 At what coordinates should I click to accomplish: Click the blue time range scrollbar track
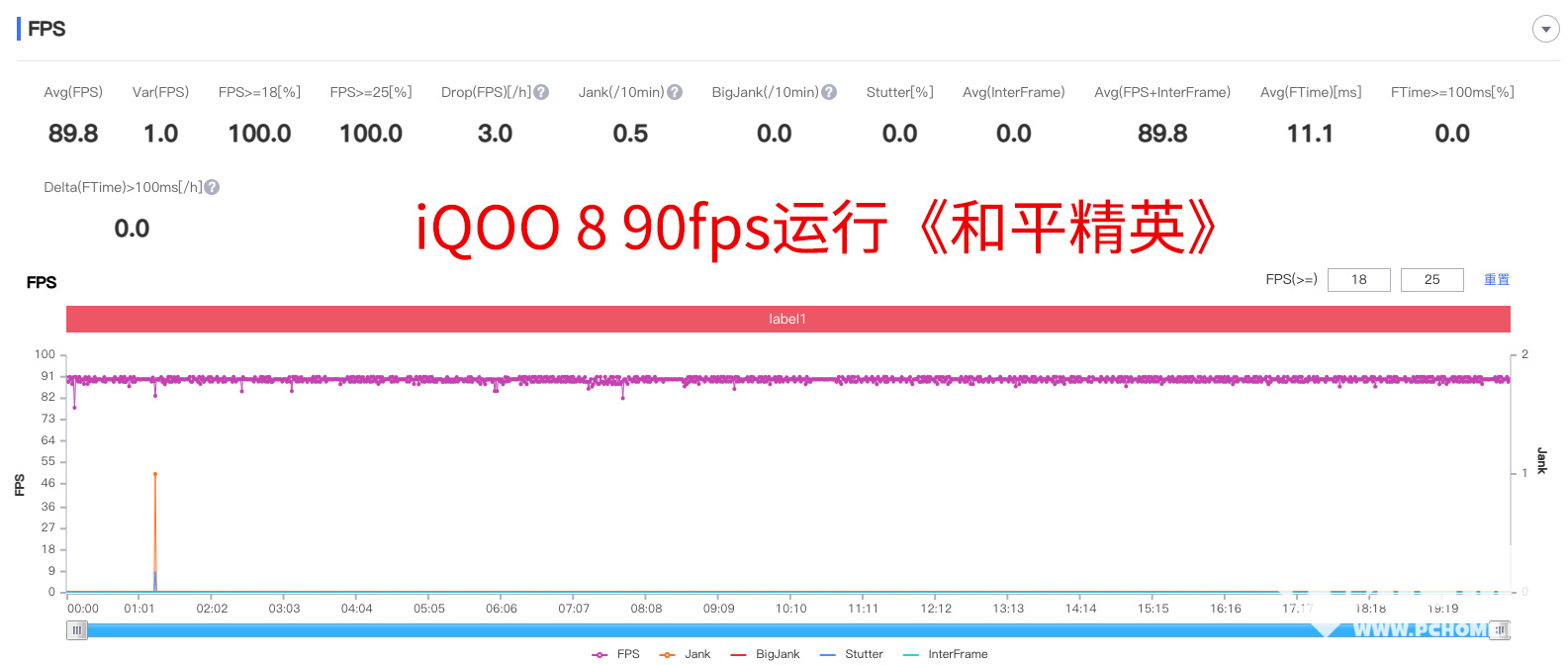[x=787, y=630]
